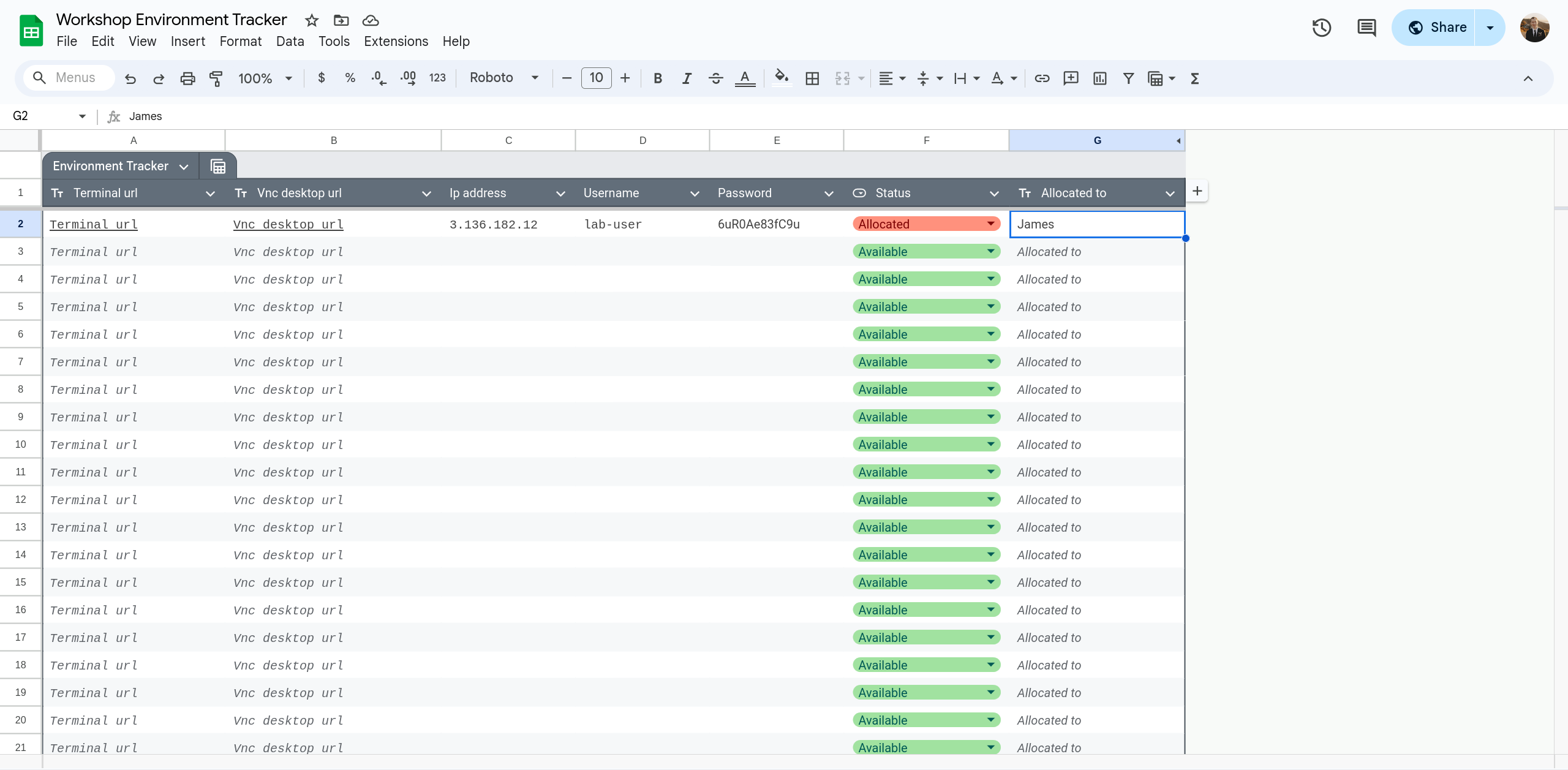Star the Workshop Environment Tracker document
This screenshot has height=770, width=1568.
(x=312, y=20)
